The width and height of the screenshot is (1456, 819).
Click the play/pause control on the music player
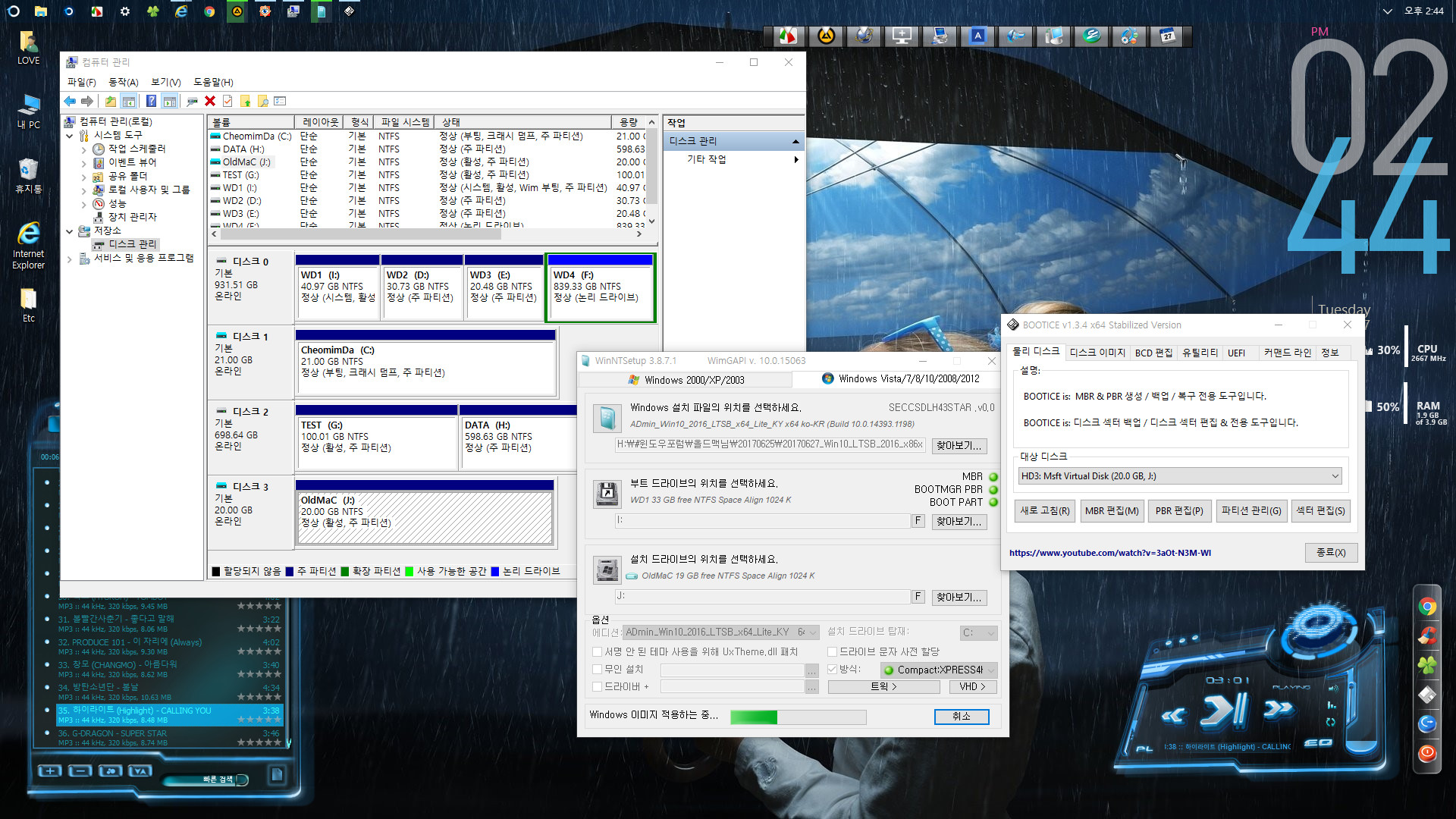(x=1223, y=711)
